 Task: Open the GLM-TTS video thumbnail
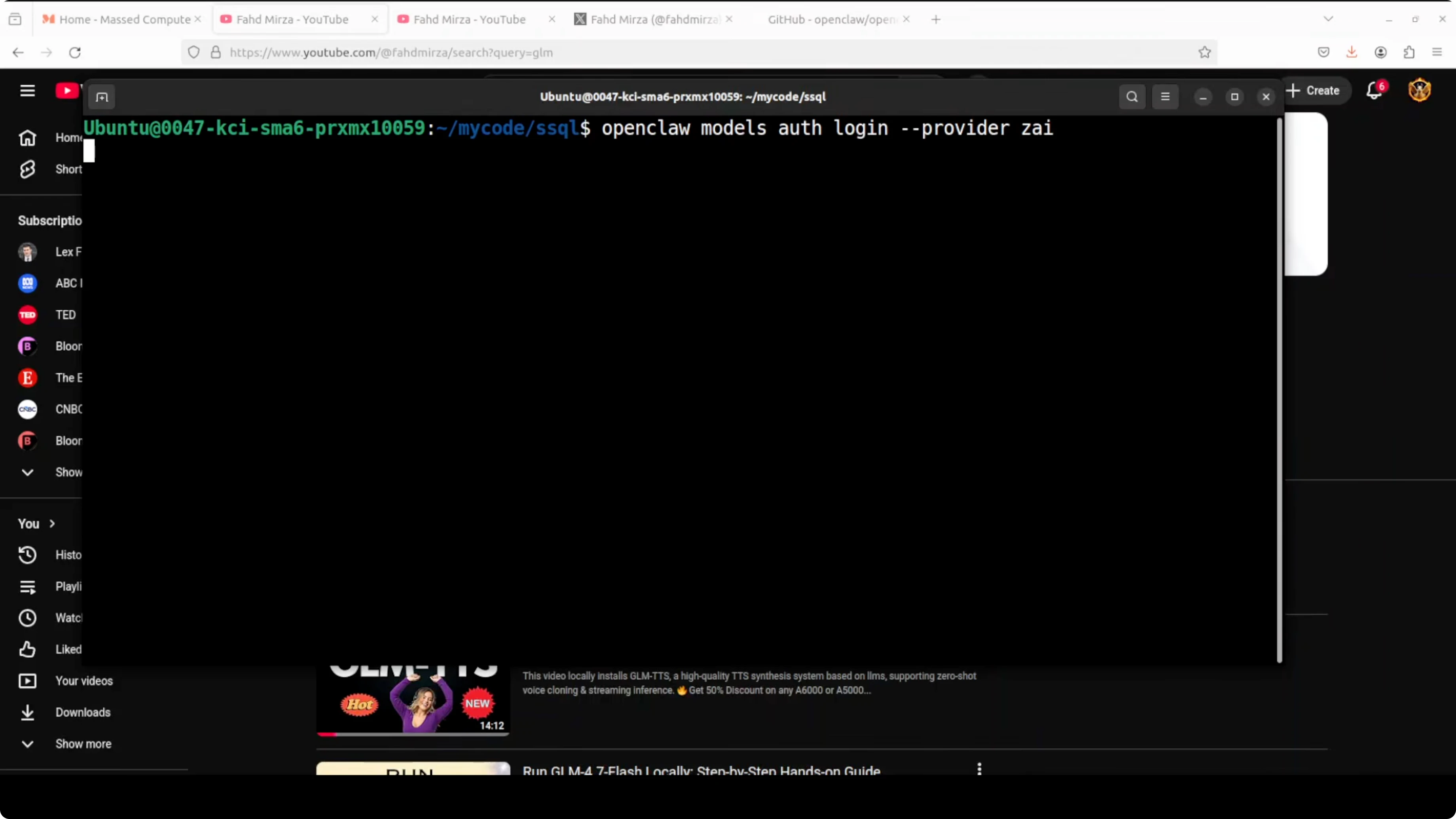coord(413,701)
